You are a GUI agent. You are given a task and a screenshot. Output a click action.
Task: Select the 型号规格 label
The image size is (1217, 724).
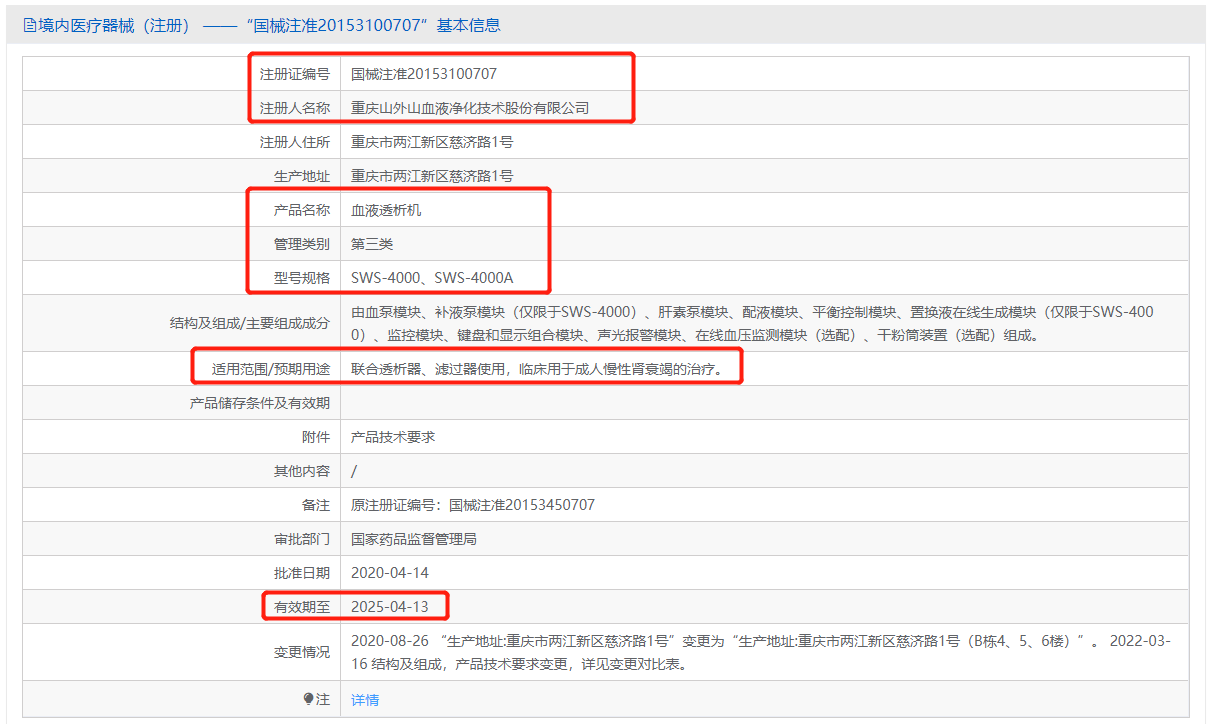pos(302,278)
